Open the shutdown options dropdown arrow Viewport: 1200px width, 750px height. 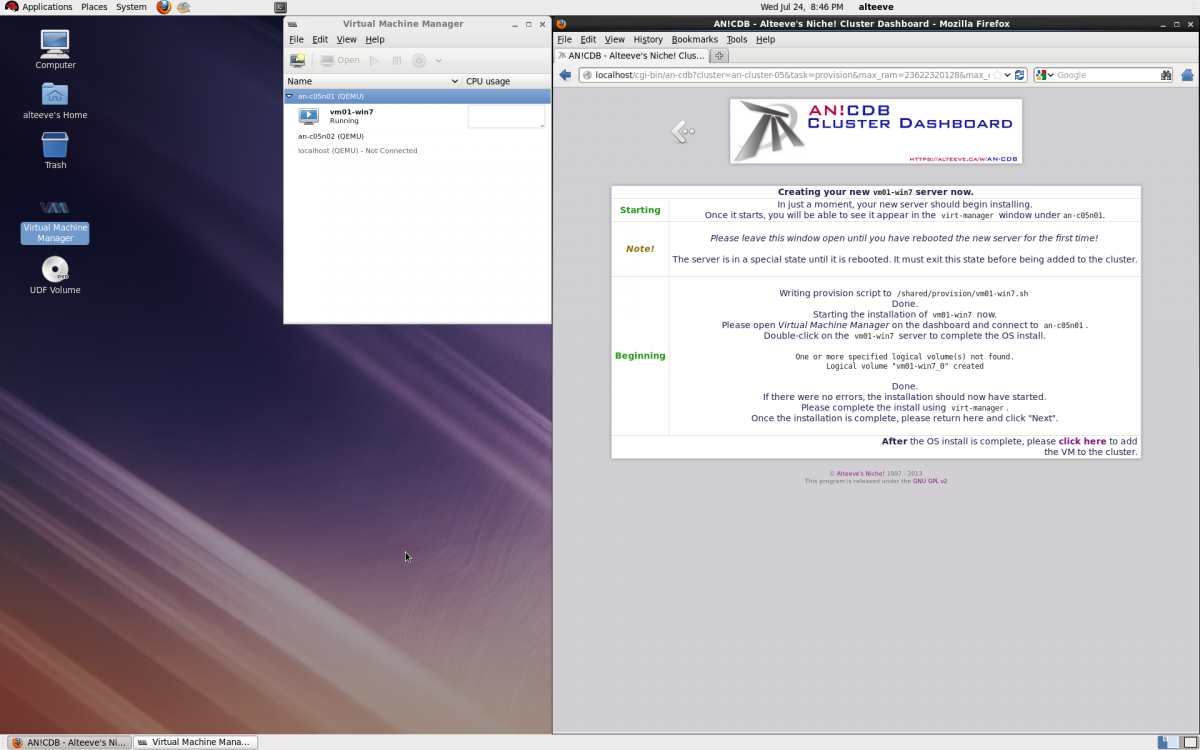pyautogui.click(x=438, y=61)
